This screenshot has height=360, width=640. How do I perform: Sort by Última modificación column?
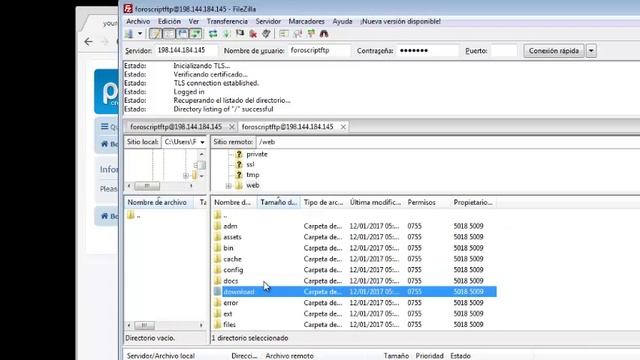pos(375,202)
